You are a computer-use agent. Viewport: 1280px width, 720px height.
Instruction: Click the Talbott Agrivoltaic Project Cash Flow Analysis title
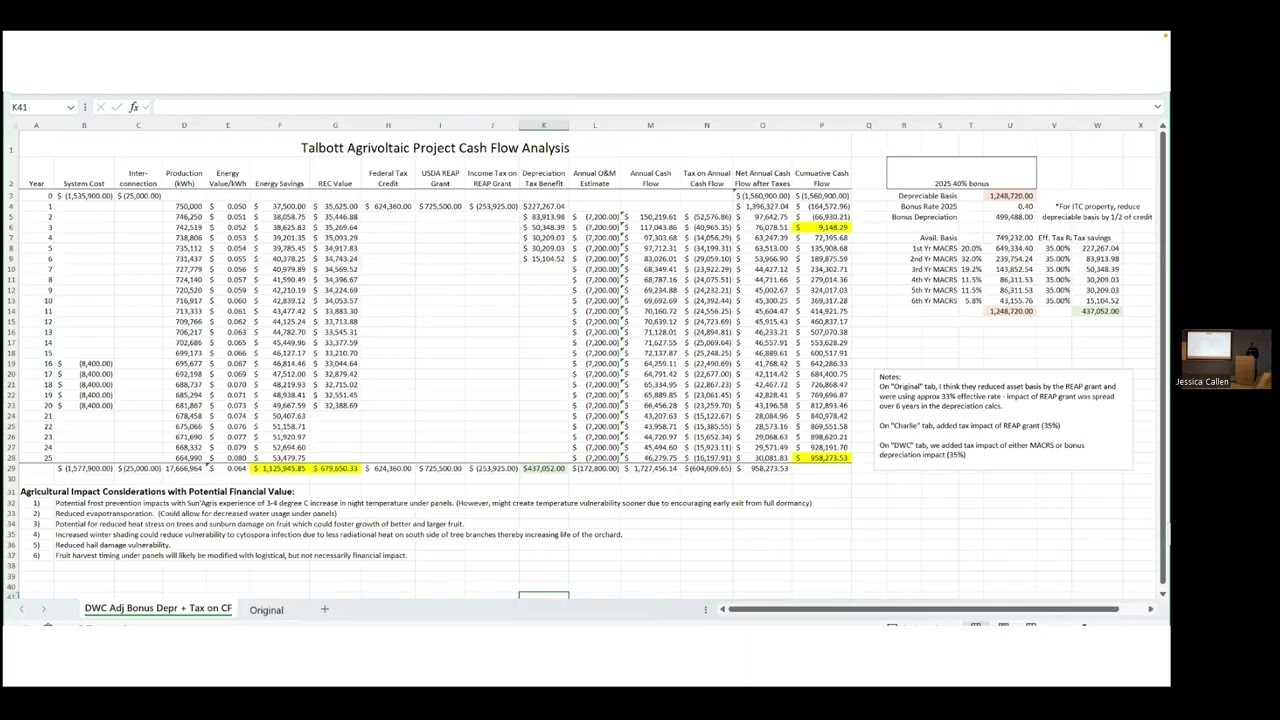click(435, 148)
